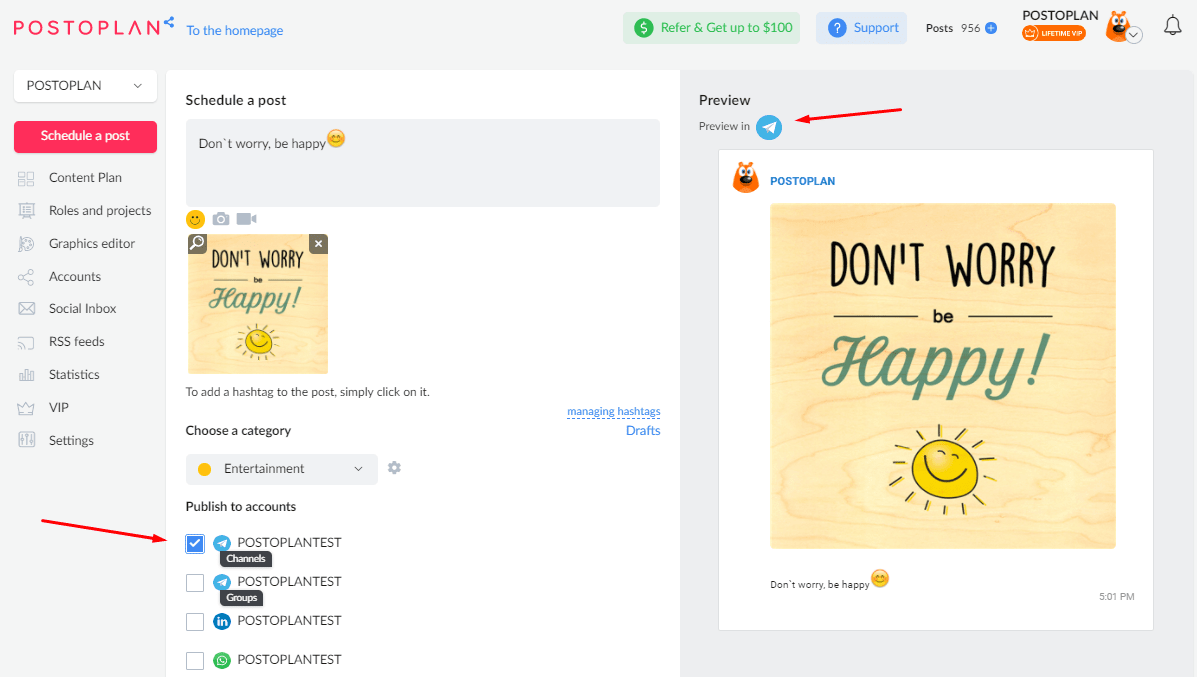
Task: Select Accounts in the sidebar
Action: click(x=75, y=276)
